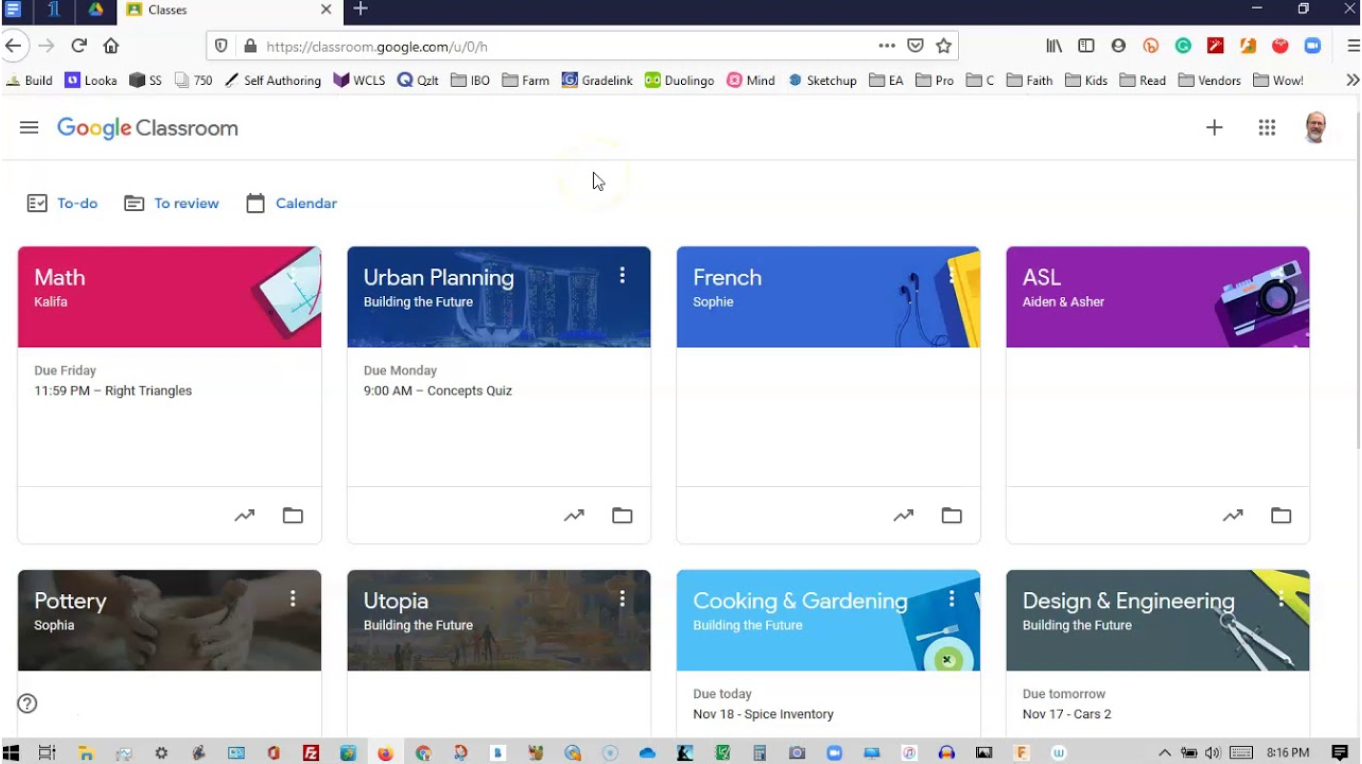Open the three-dot menu on the French card

pos(952,276)
